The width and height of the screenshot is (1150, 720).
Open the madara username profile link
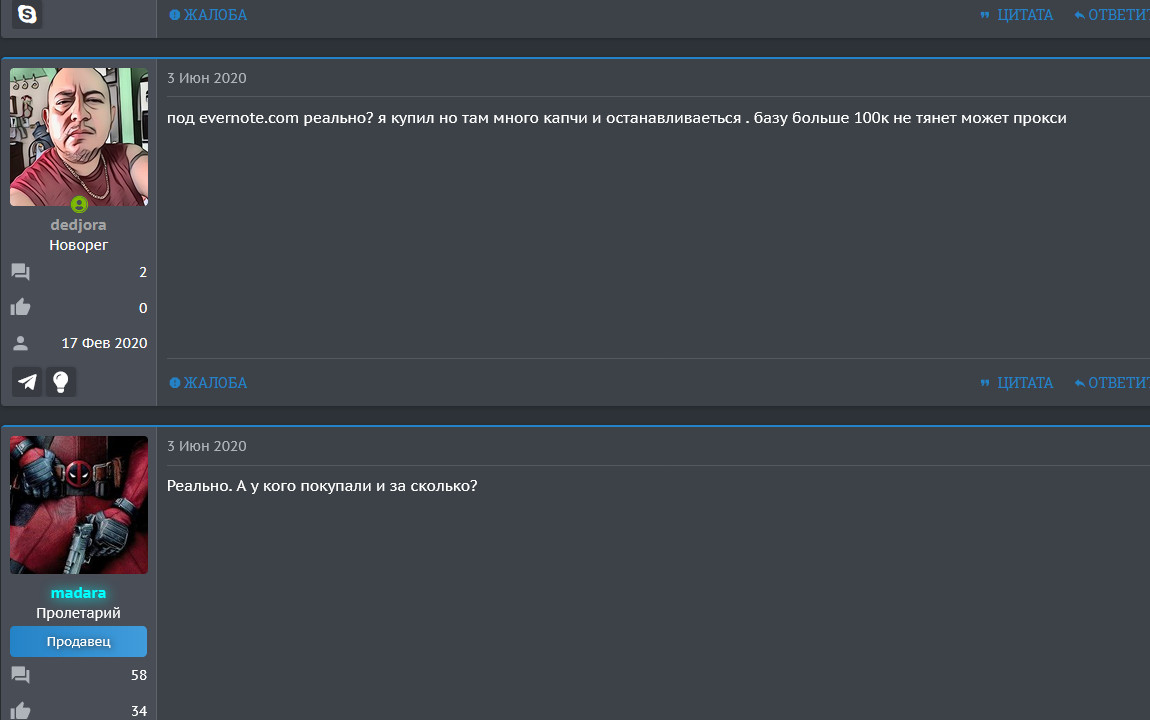pyautogui.click(x=78, y=593)
